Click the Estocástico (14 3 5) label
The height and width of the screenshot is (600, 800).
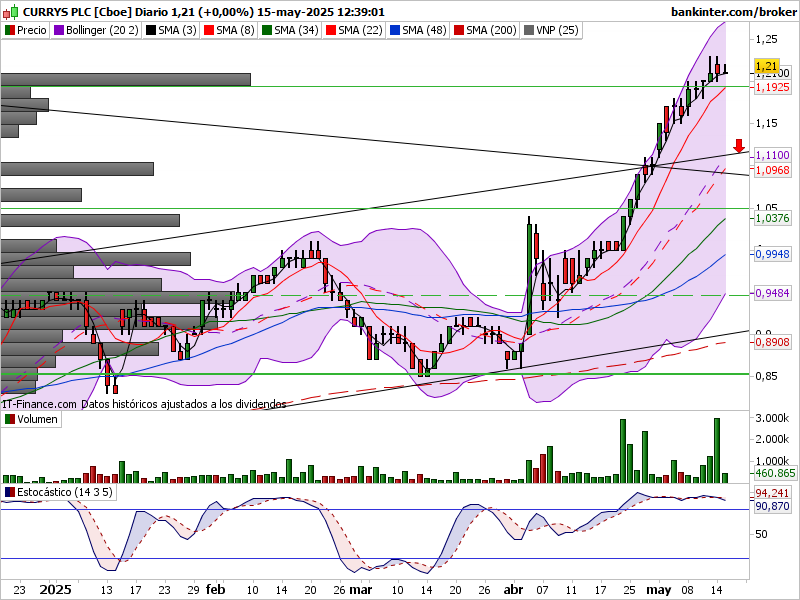click(x=64, y=492)
